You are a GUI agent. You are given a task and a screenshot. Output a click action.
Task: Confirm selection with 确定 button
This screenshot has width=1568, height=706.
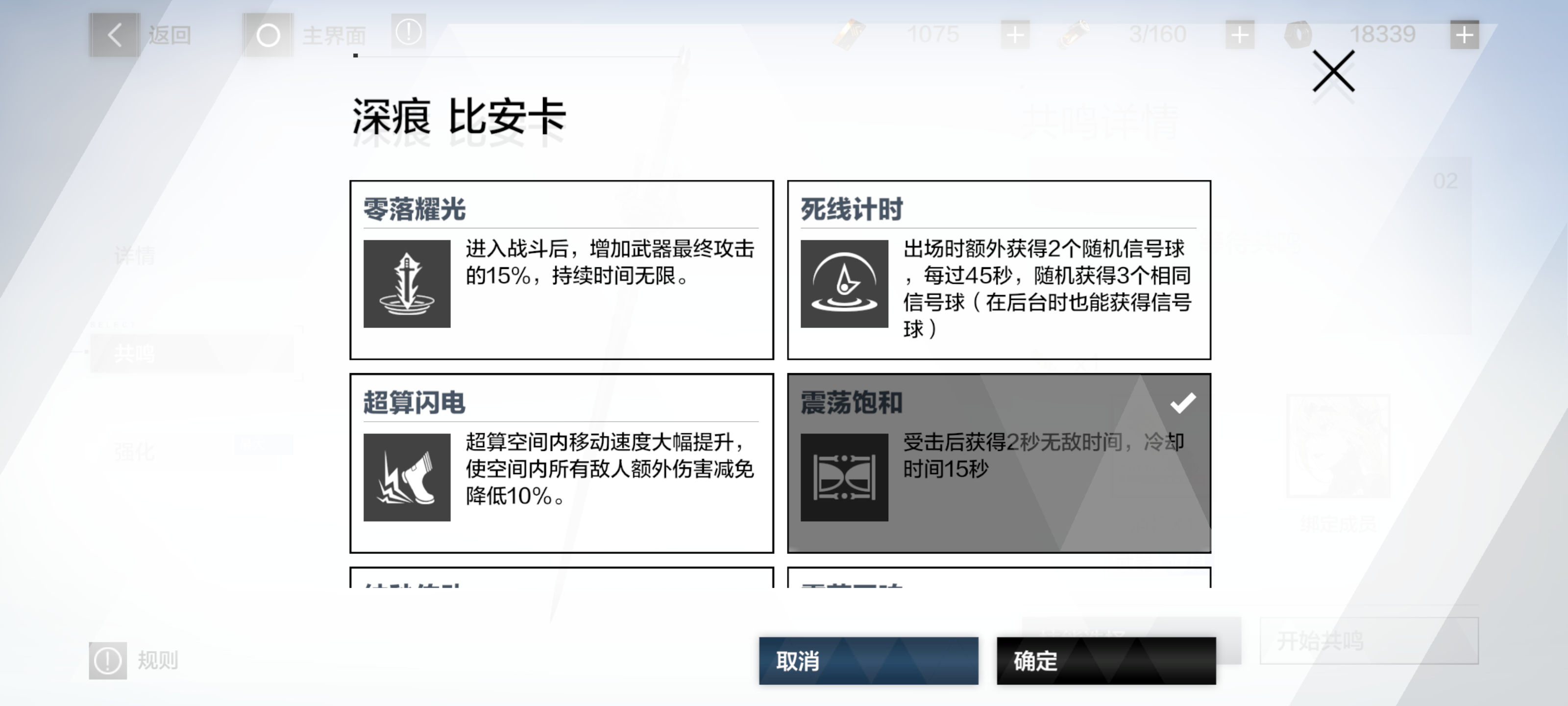point(1106,661)
